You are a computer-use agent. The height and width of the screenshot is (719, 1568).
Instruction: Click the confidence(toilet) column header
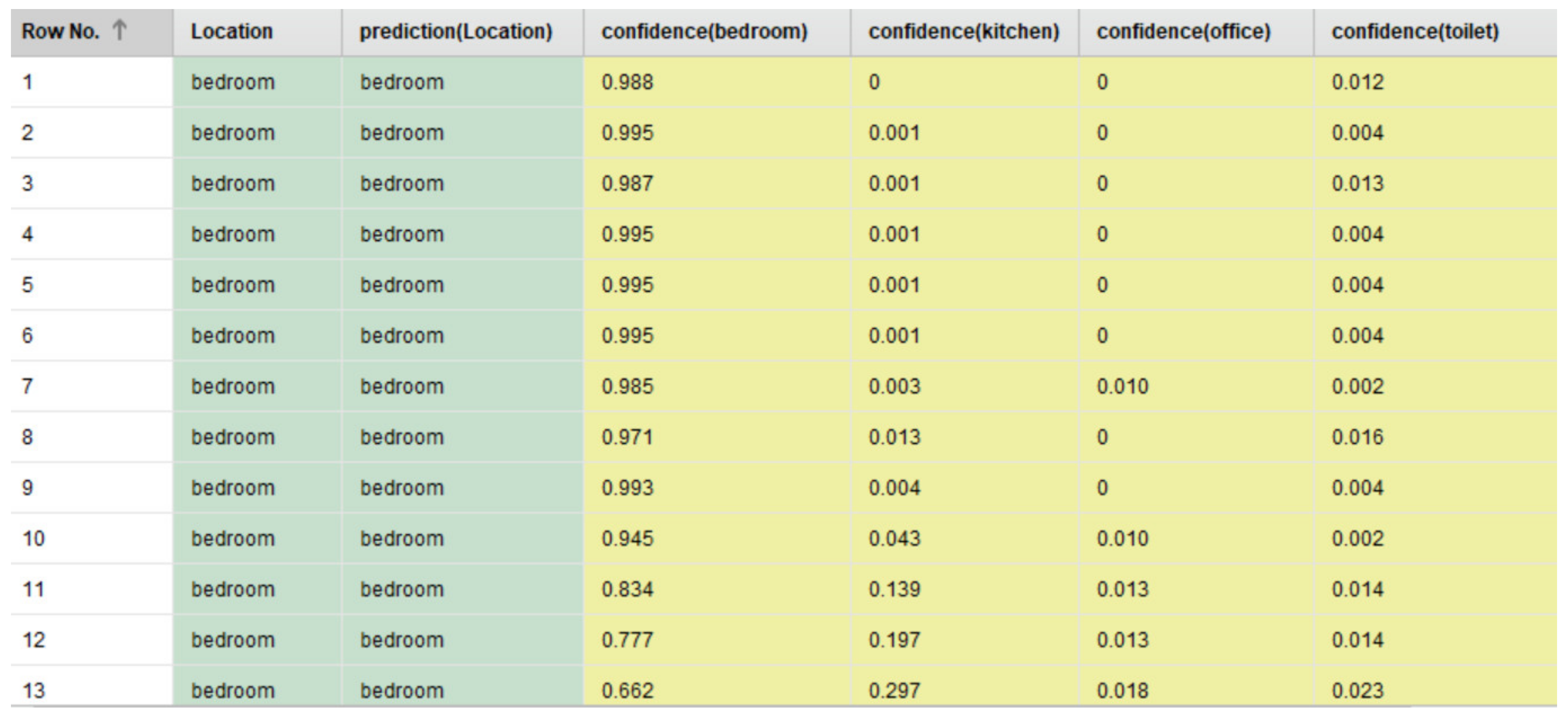coord(1415,32)
